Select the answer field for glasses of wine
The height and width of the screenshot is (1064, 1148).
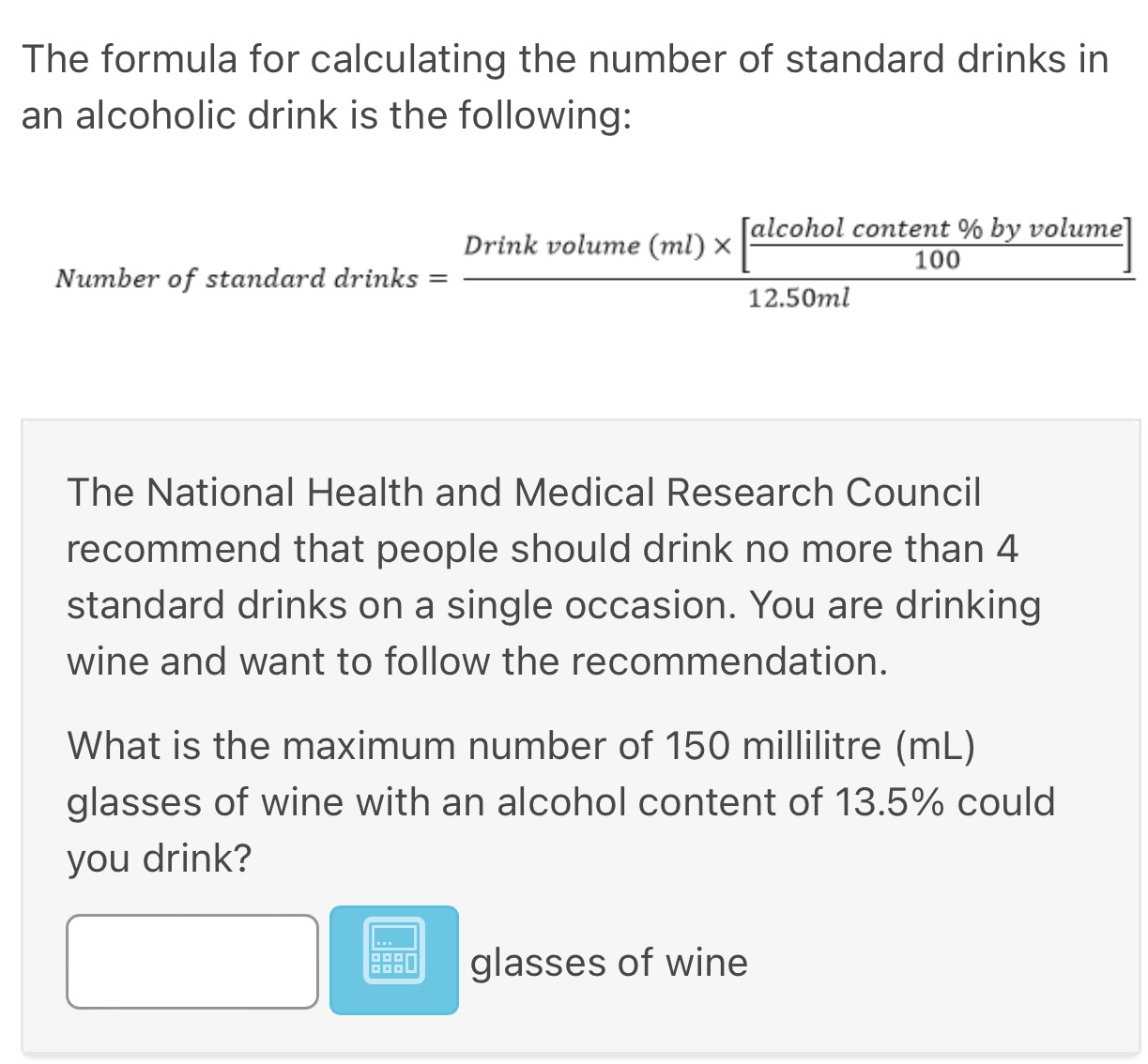(x=191, y=961)
